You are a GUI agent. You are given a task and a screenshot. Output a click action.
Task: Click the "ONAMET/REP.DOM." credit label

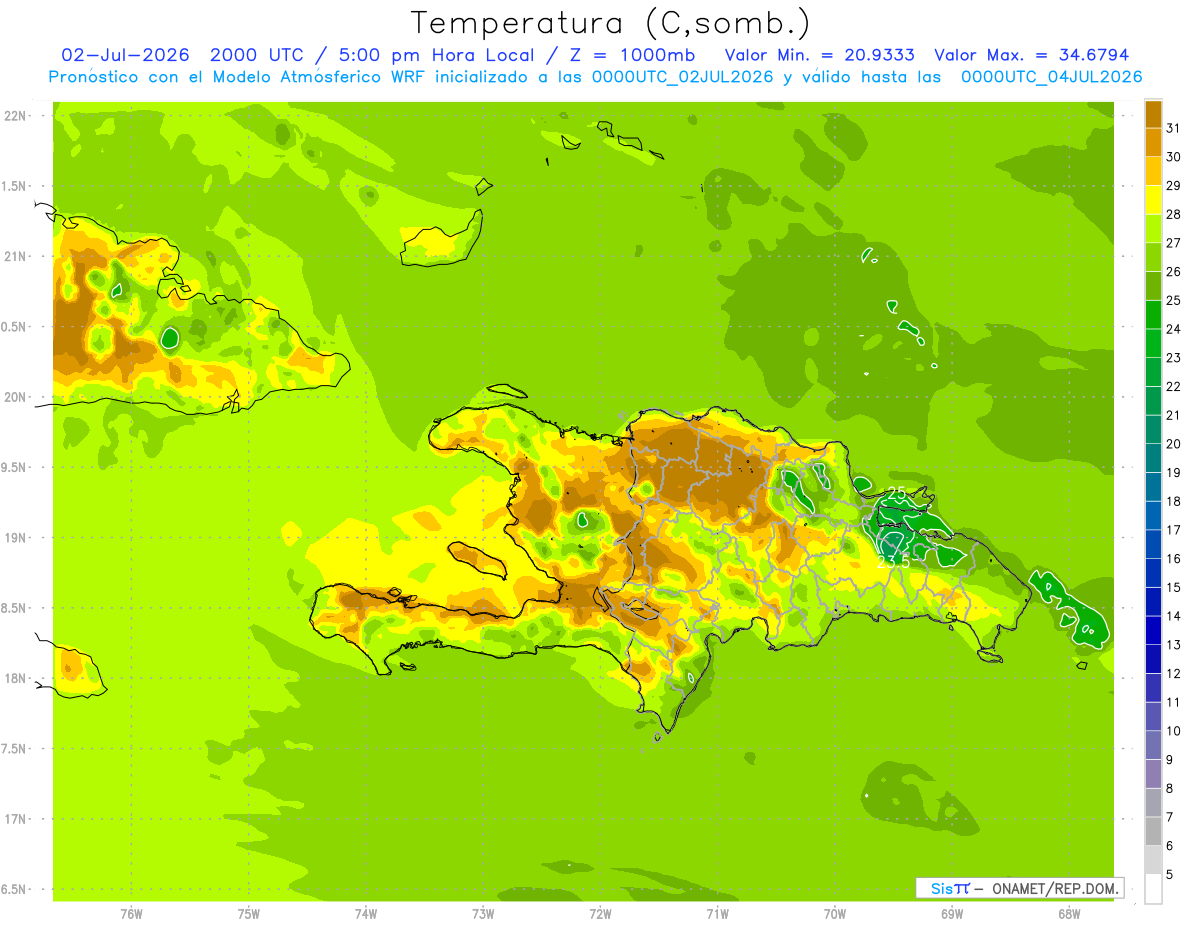coord(1053,888)
